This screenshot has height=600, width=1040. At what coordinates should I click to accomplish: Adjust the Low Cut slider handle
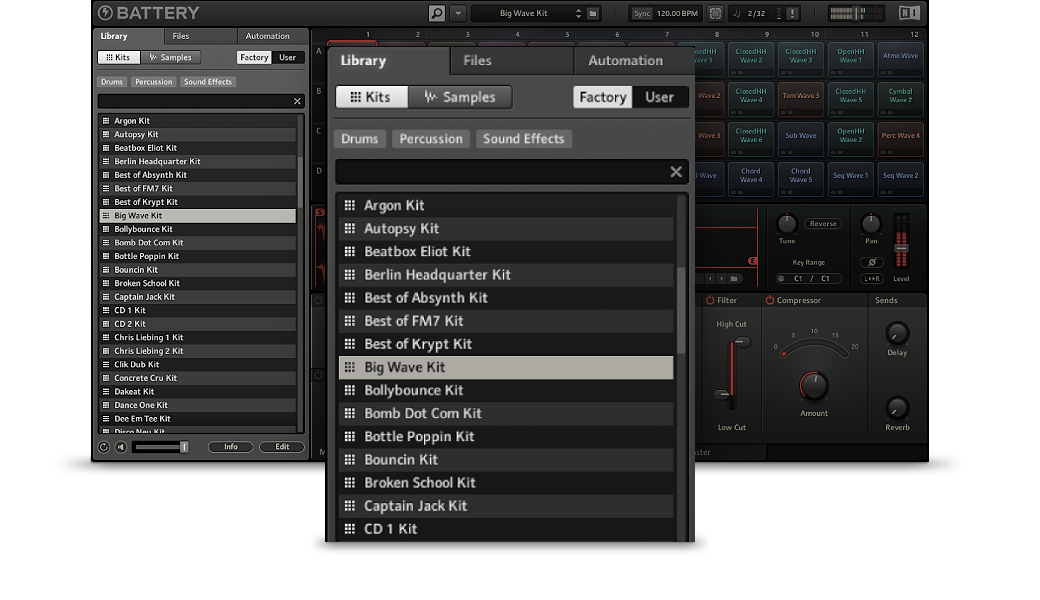click(x=722, y=394)
